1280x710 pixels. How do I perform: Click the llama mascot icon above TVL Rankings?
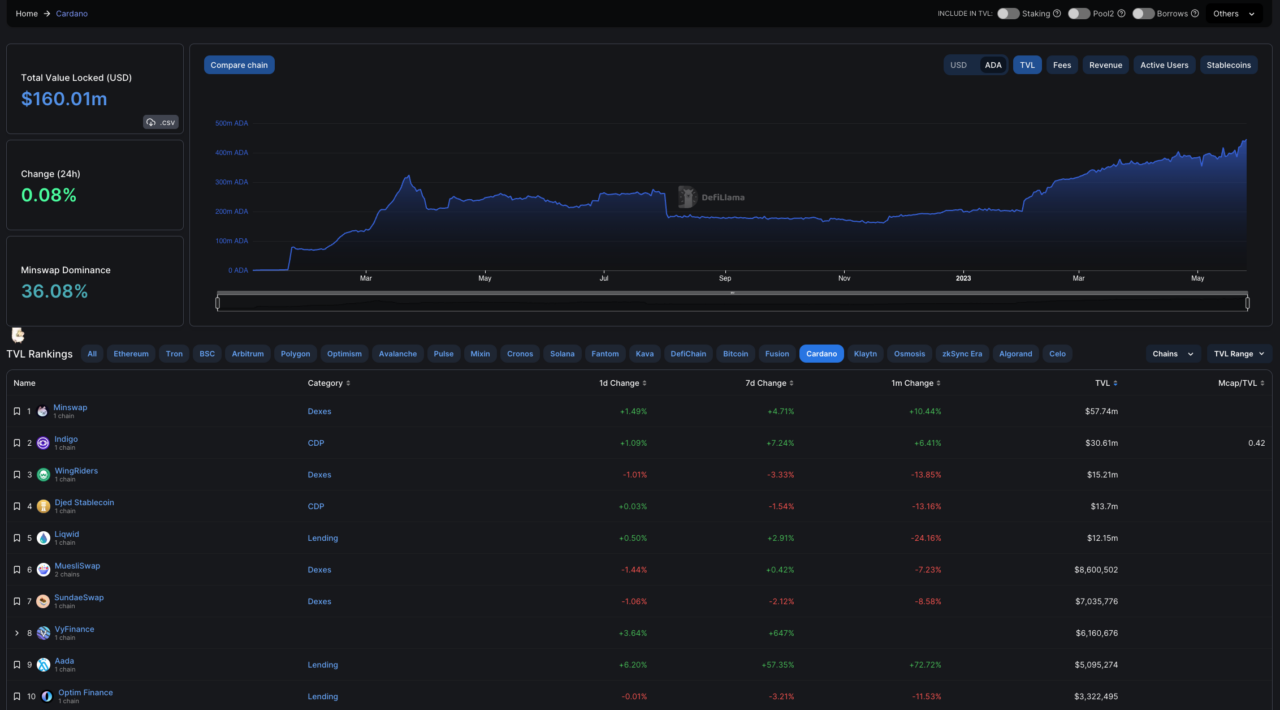pos(17,335)
